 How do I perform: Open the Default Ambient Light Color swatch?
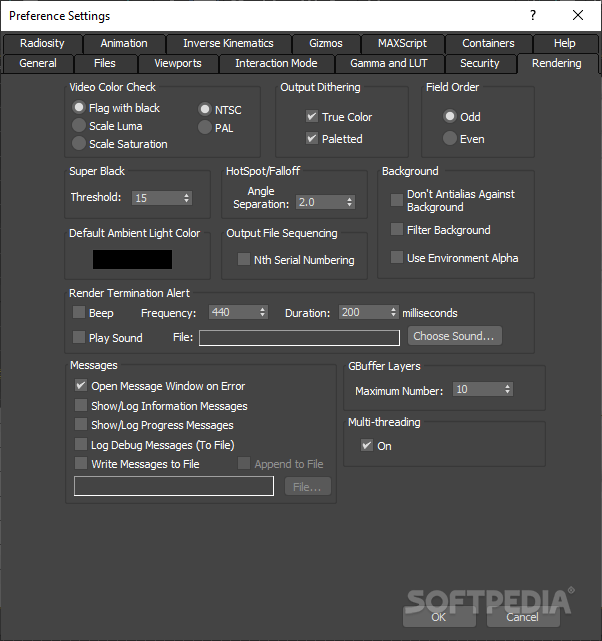coord(132,260)
